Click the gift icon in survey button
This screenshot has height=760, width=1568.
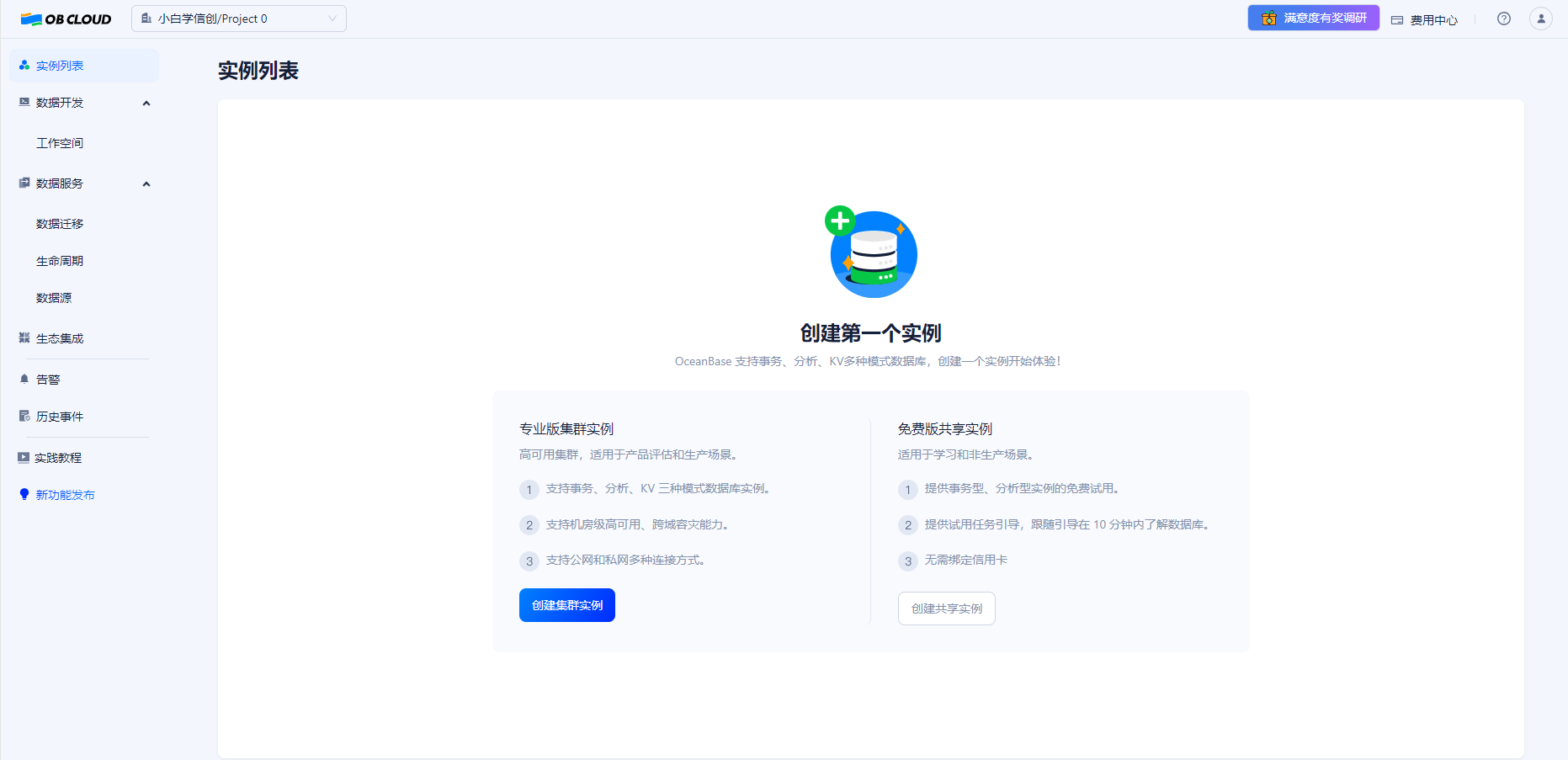coord(1268,18)
